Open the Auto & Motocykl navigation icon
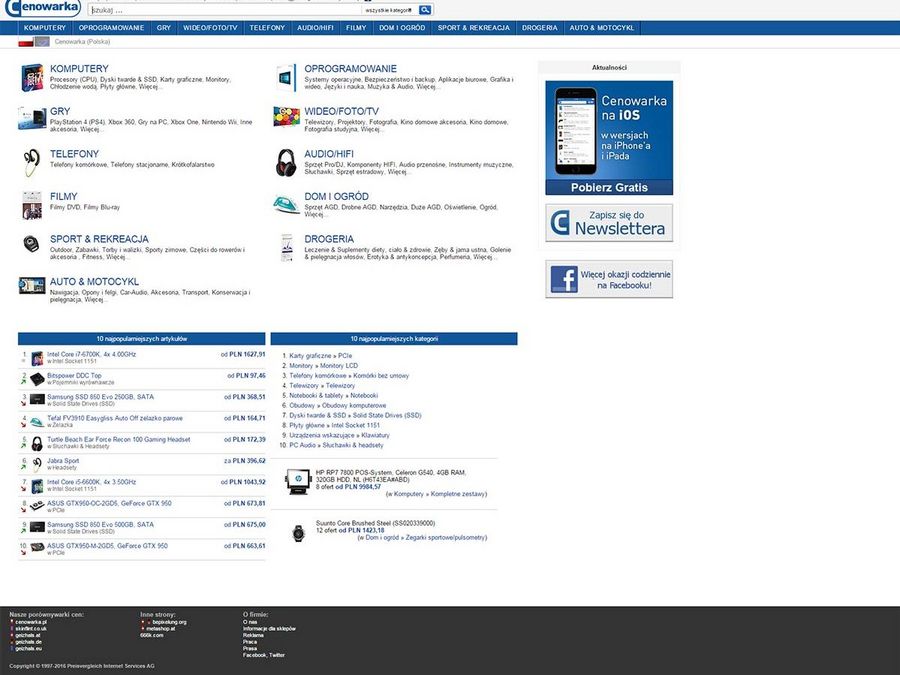Viewport: 900px width, 675px height. click(31, 286)
